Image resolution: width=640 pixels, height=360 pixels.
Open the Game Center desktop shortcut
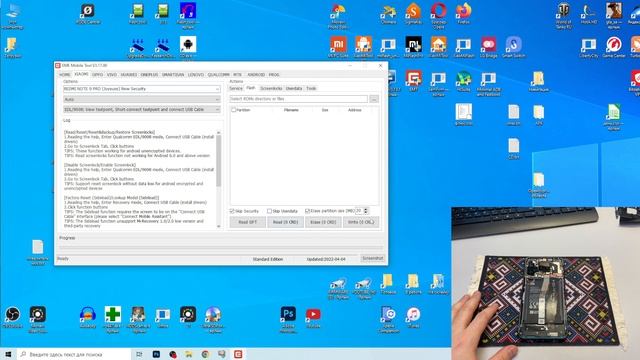pos(613,46)
